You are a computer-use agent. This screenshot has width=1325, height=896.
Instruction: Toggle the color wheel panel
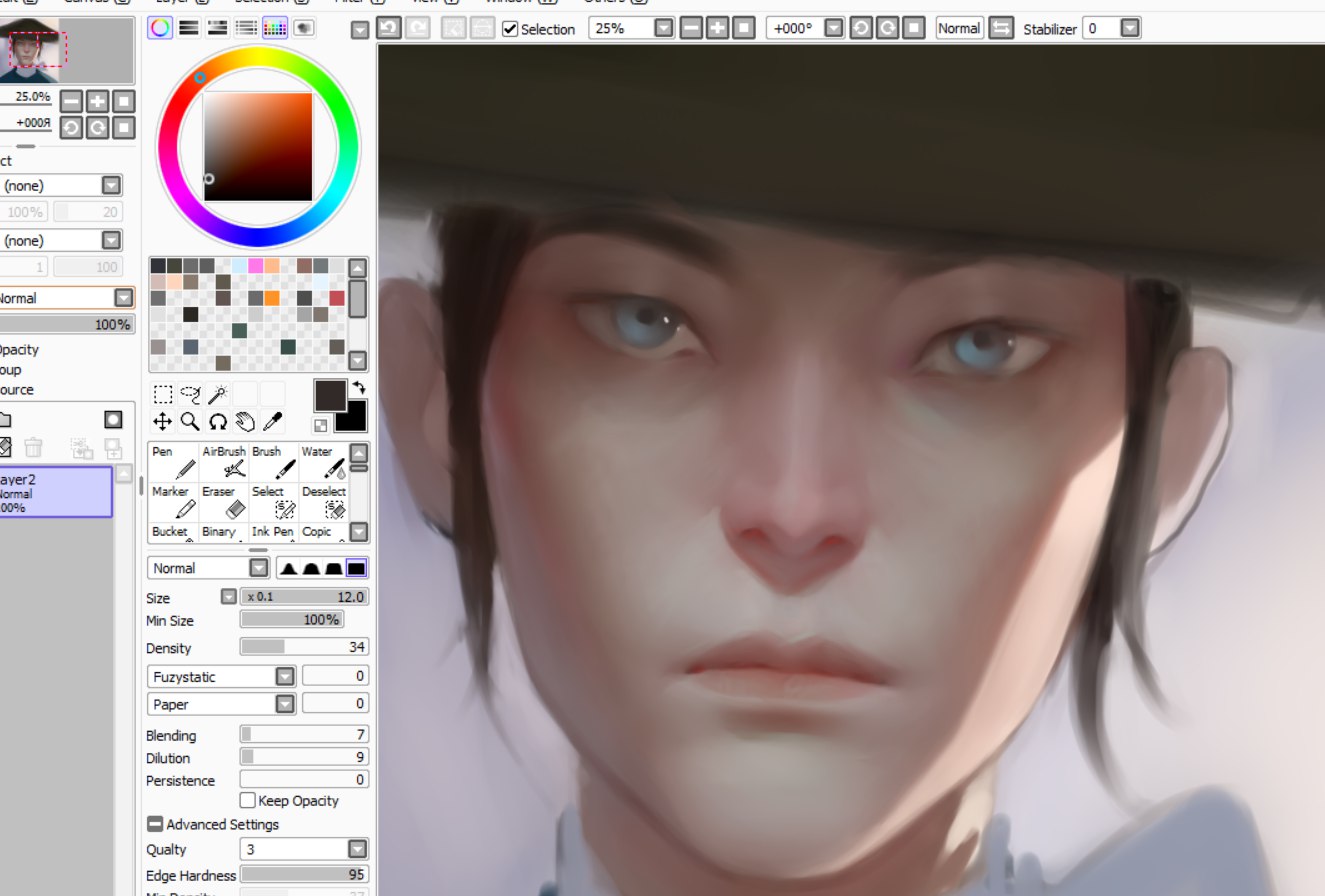click(x=159, y=28)
